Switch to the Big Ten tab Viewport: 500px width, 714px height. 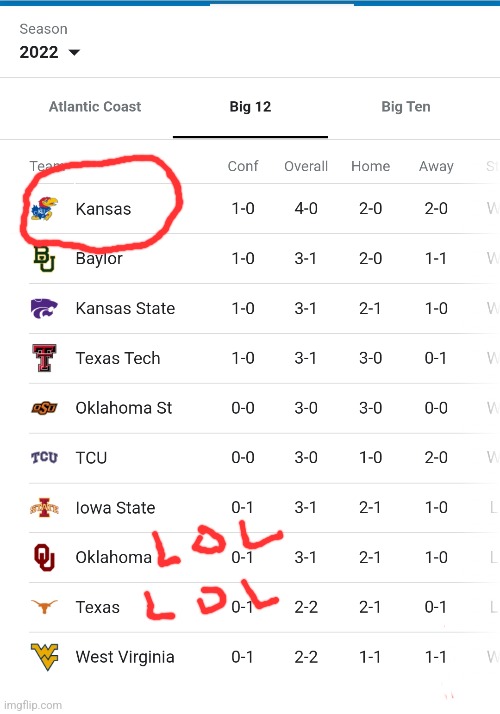pos(406,107)
